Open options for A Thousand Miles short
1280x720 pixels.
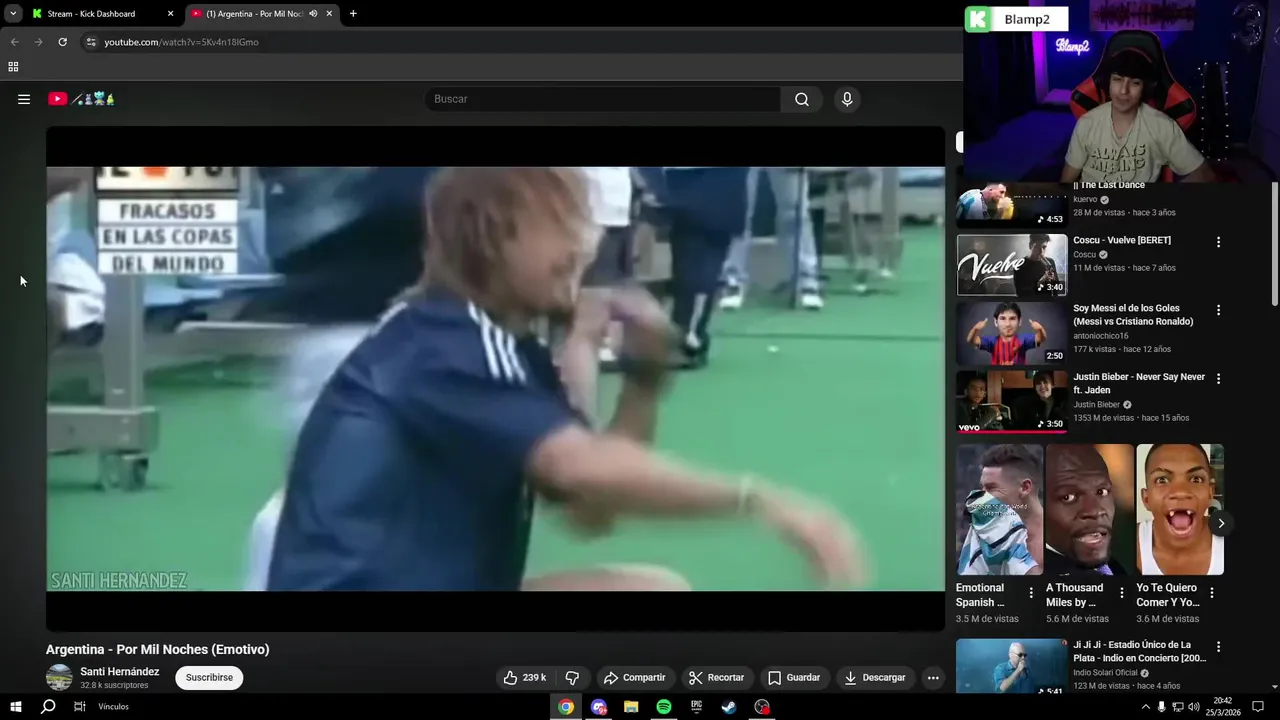(1121, 593)
